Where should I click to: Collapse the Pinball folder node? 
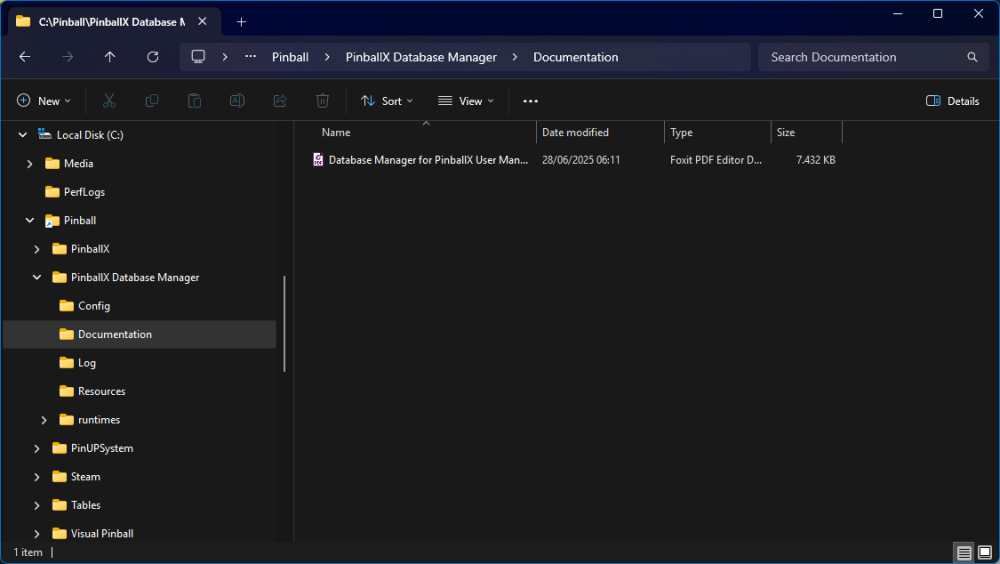[29, 220]
